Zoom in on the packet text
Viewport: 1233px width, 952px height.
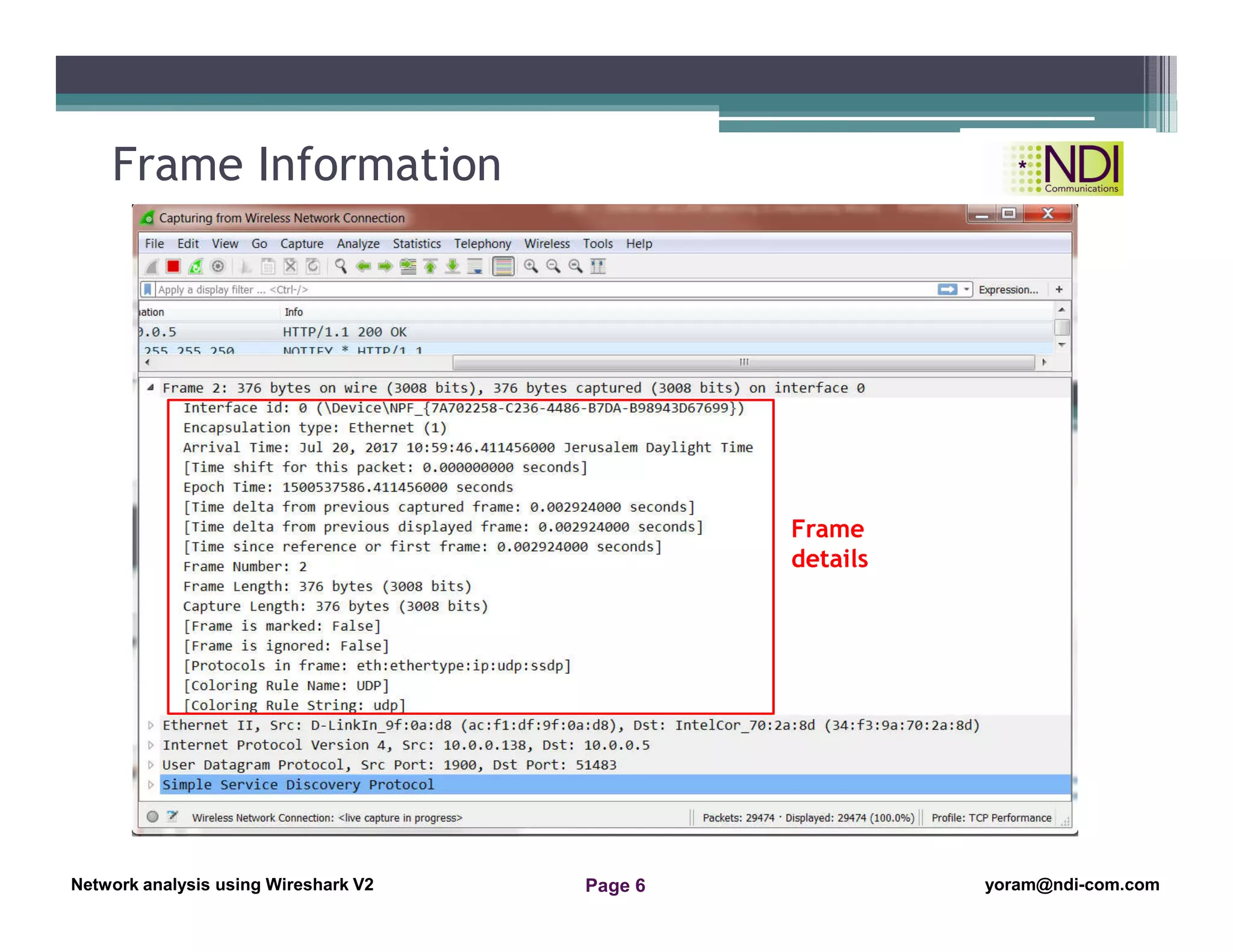tap(530, 266)
